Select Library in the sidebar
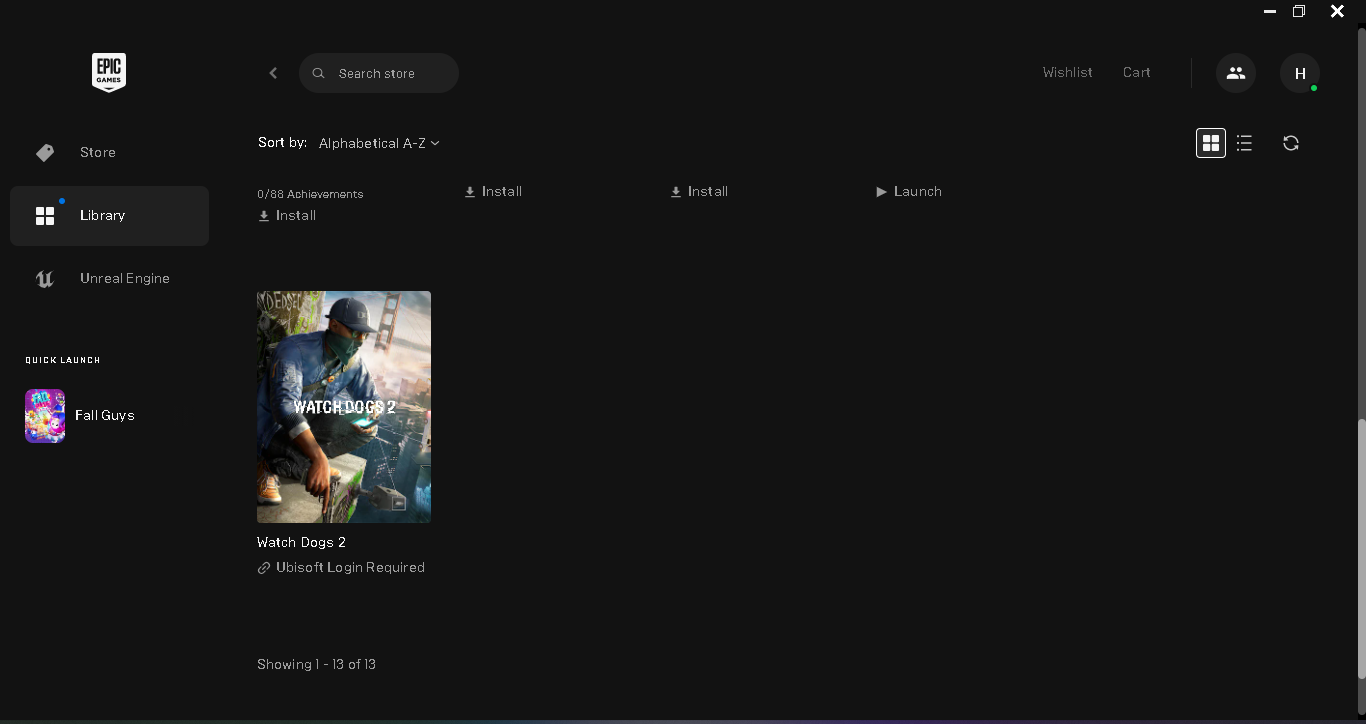The image size is (1368, 724). point(109,215)
